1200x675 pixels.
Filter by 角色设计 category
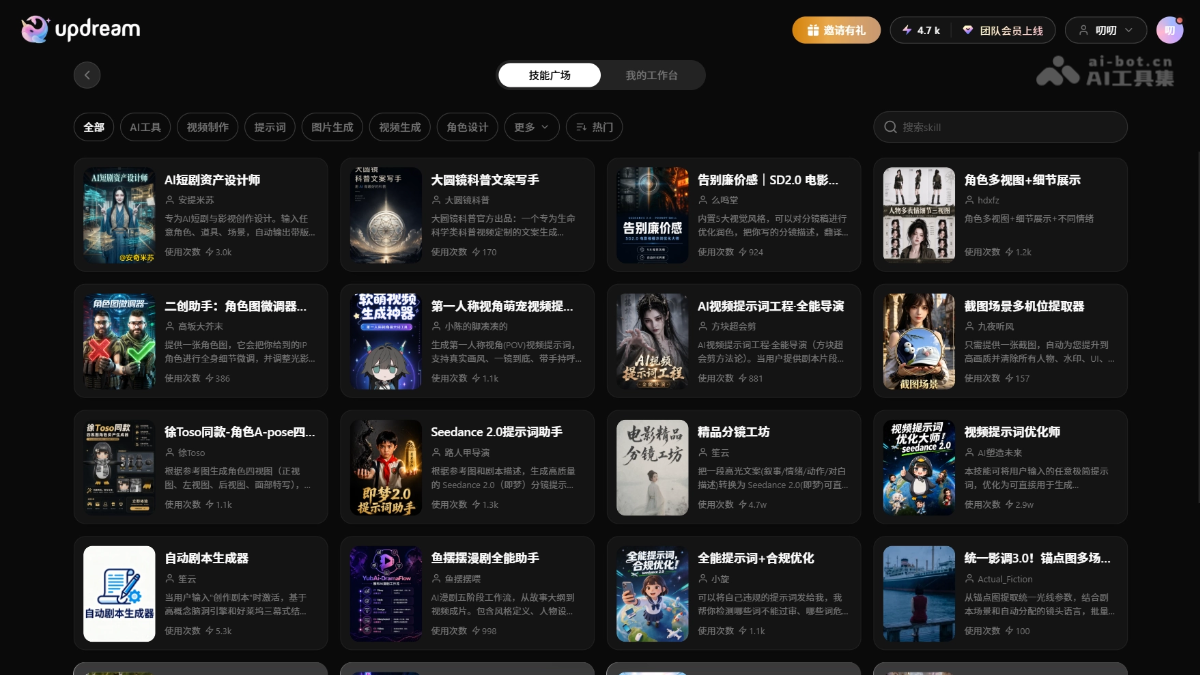(467, 127)
